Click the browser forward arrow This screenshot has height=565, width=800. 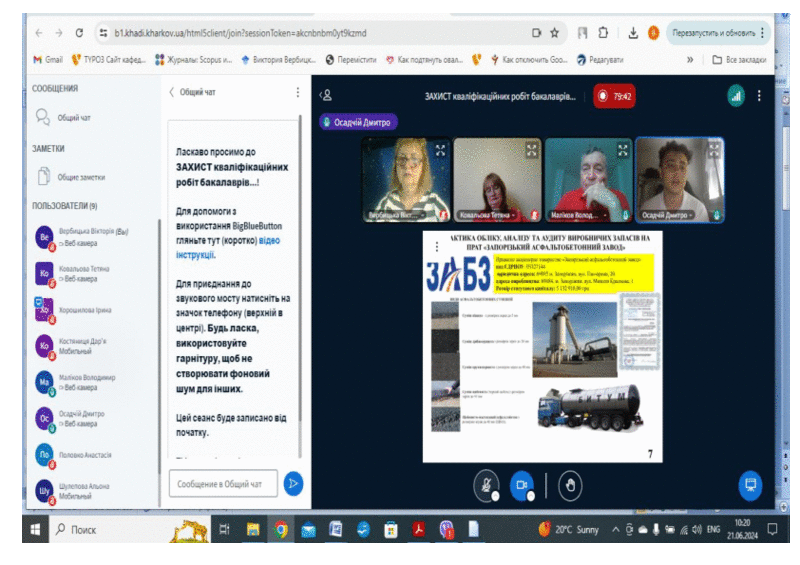pos(59,33)
